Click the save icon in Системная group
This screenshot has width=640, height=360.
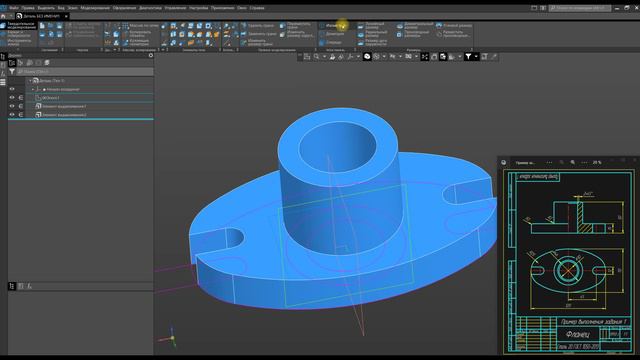[x=60, y=25]
